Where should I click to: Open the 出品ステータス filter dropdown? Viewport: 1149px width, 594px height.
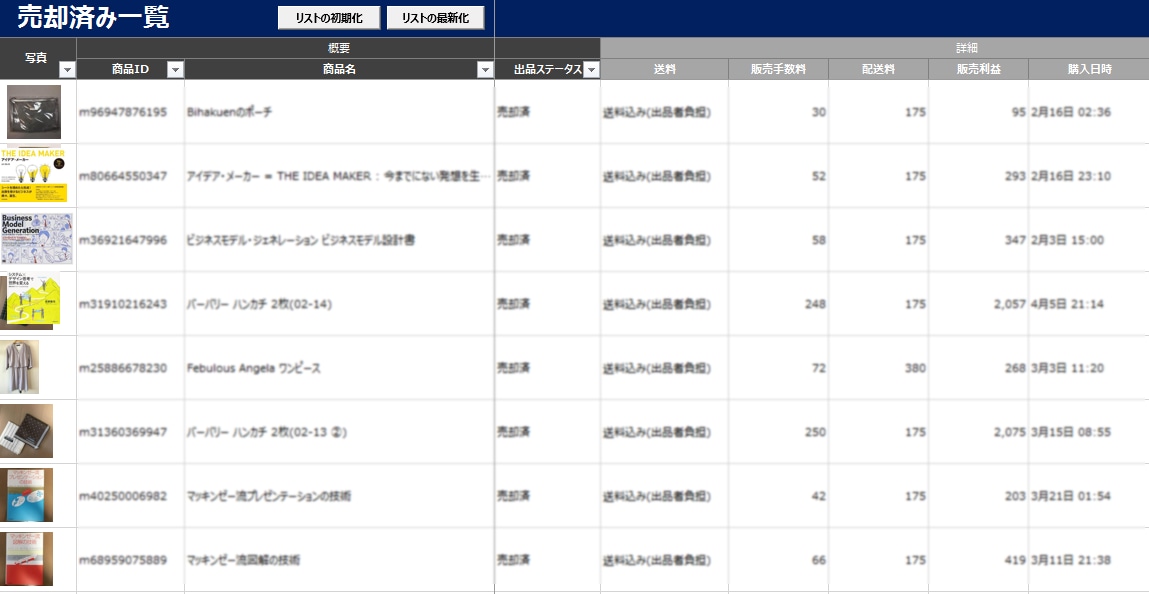591,70
